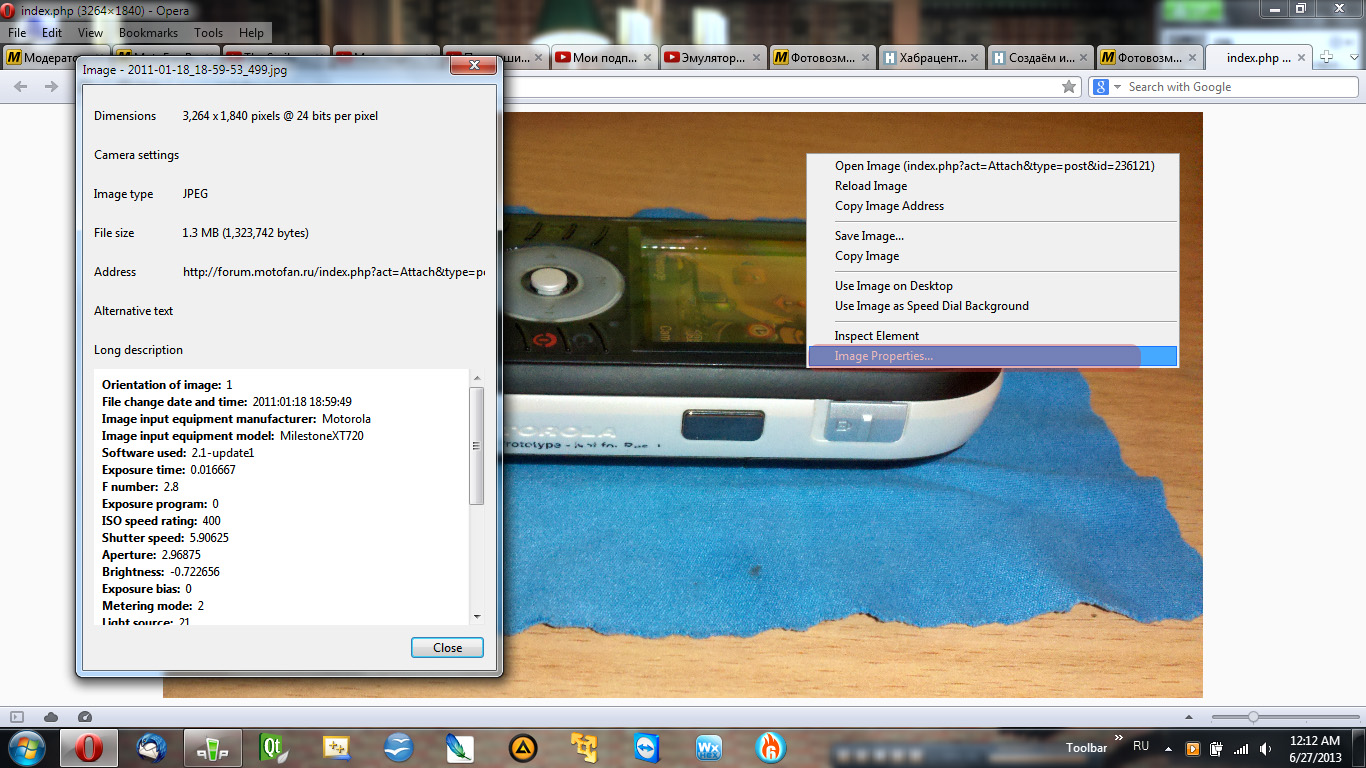Close the 'Создаём и...' tab
This screenshot has height=768, width=1366.
point(1084,58)
